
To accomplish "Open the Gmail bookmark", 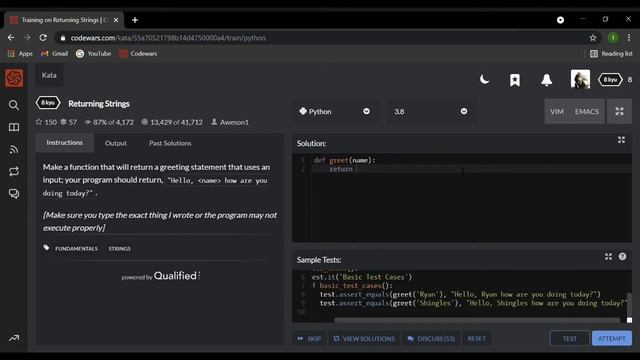I will tap(54, 53).
